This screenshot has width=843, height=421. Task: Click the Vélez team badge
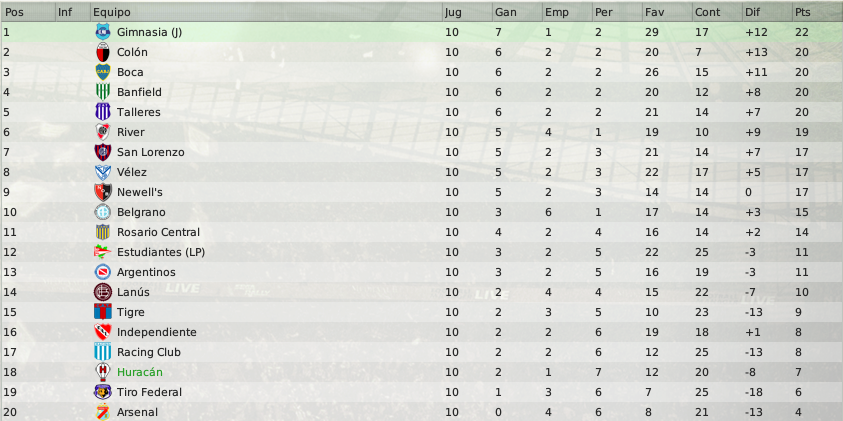103,172
